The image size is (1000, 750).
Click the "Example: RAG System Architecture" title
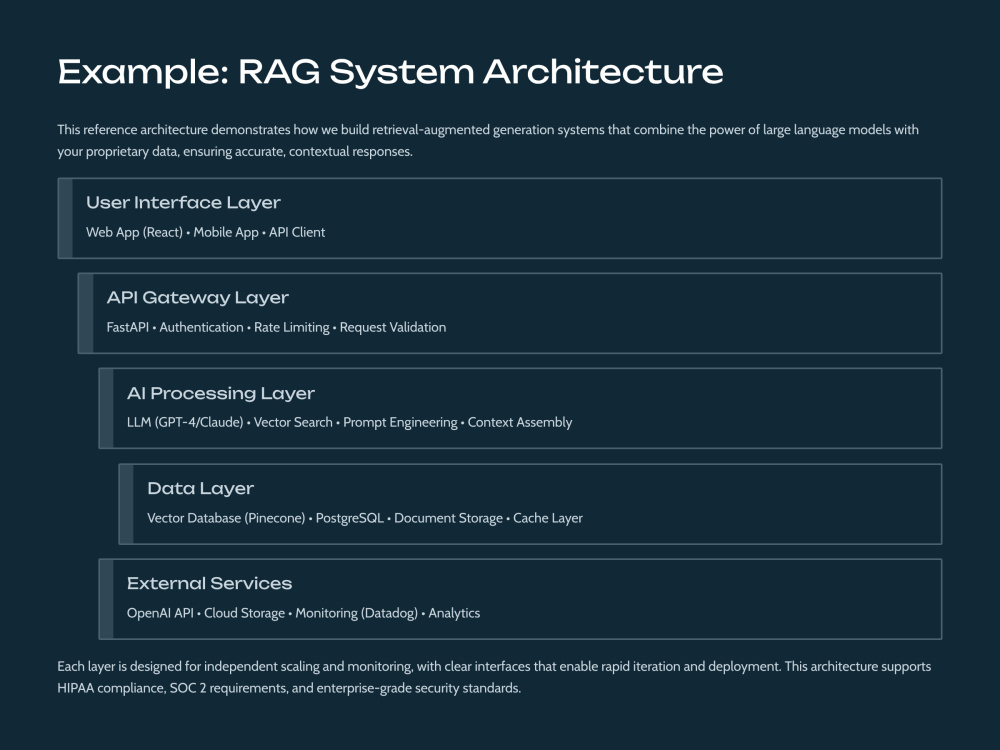tap(390, 72)
